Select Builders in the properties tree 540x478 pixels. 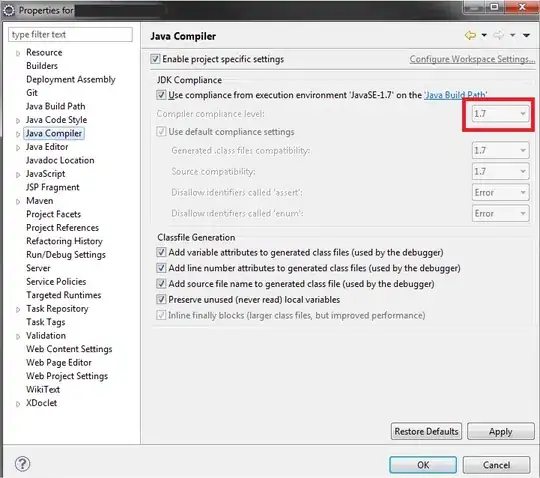point(42,66)
